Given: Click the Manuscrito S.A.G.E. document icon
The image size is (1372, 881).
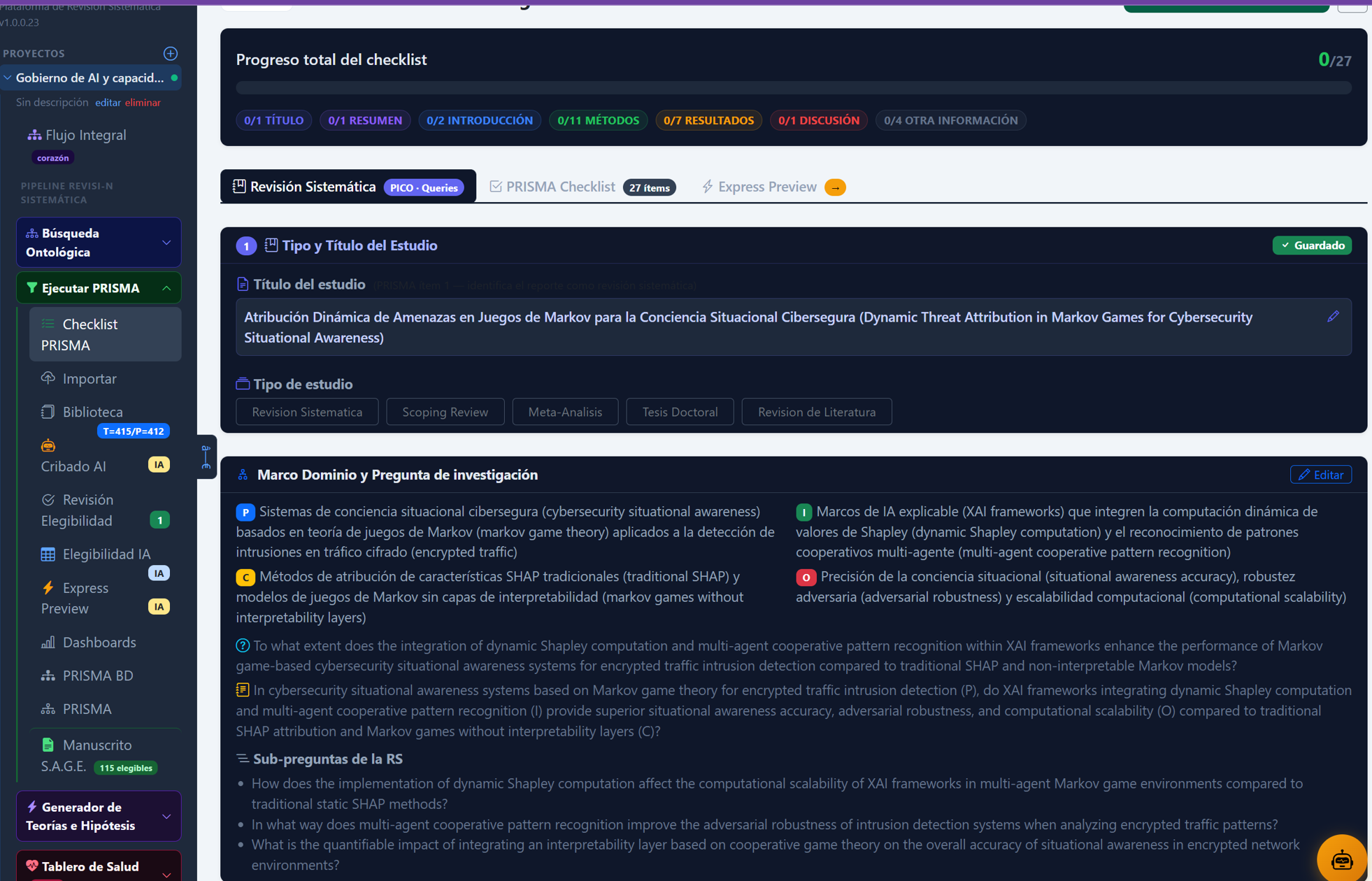Looking at the screenshot, I should coord(48,745).
